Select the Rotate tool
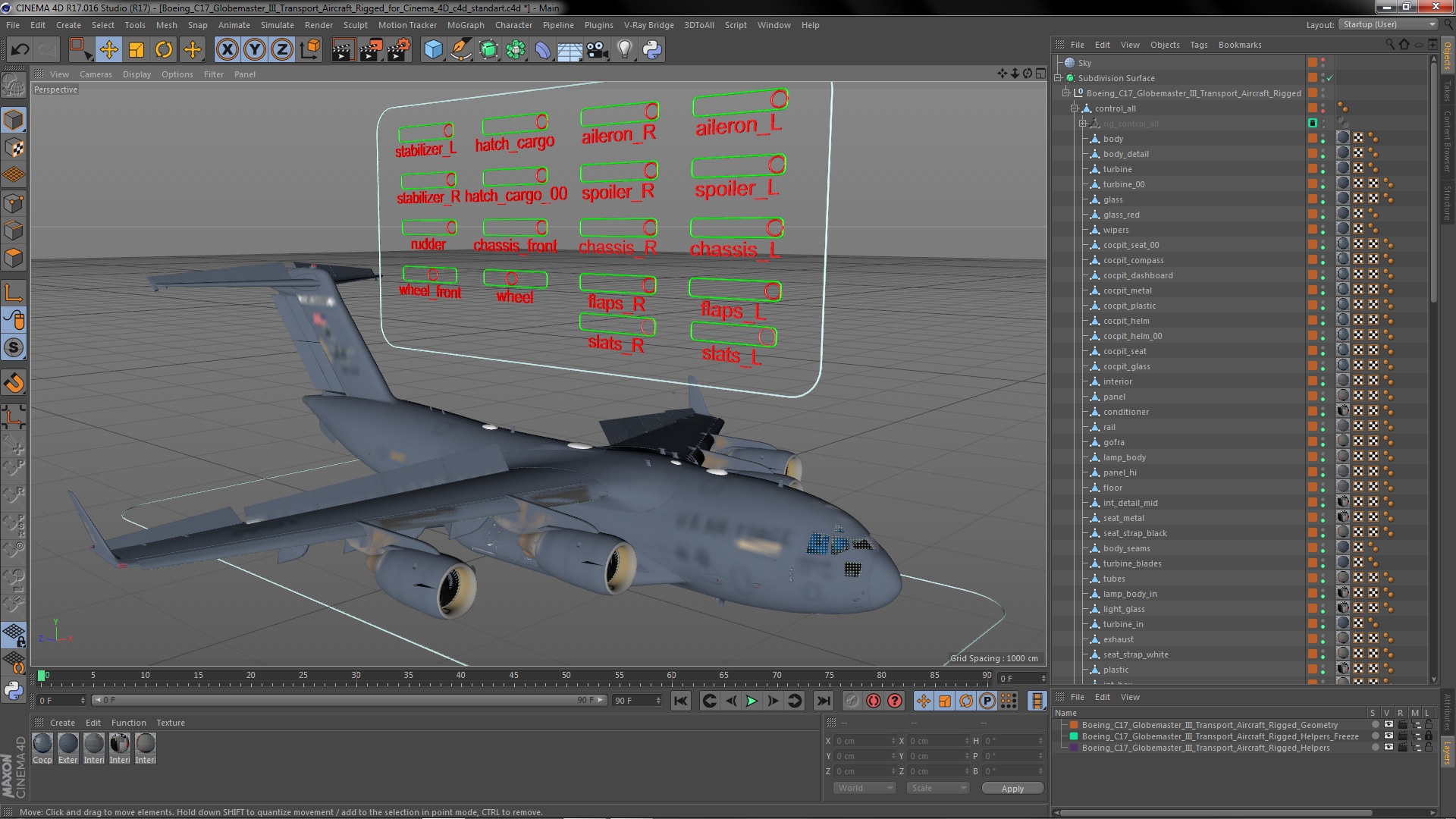1456x819 pixels. pos(164,50)
